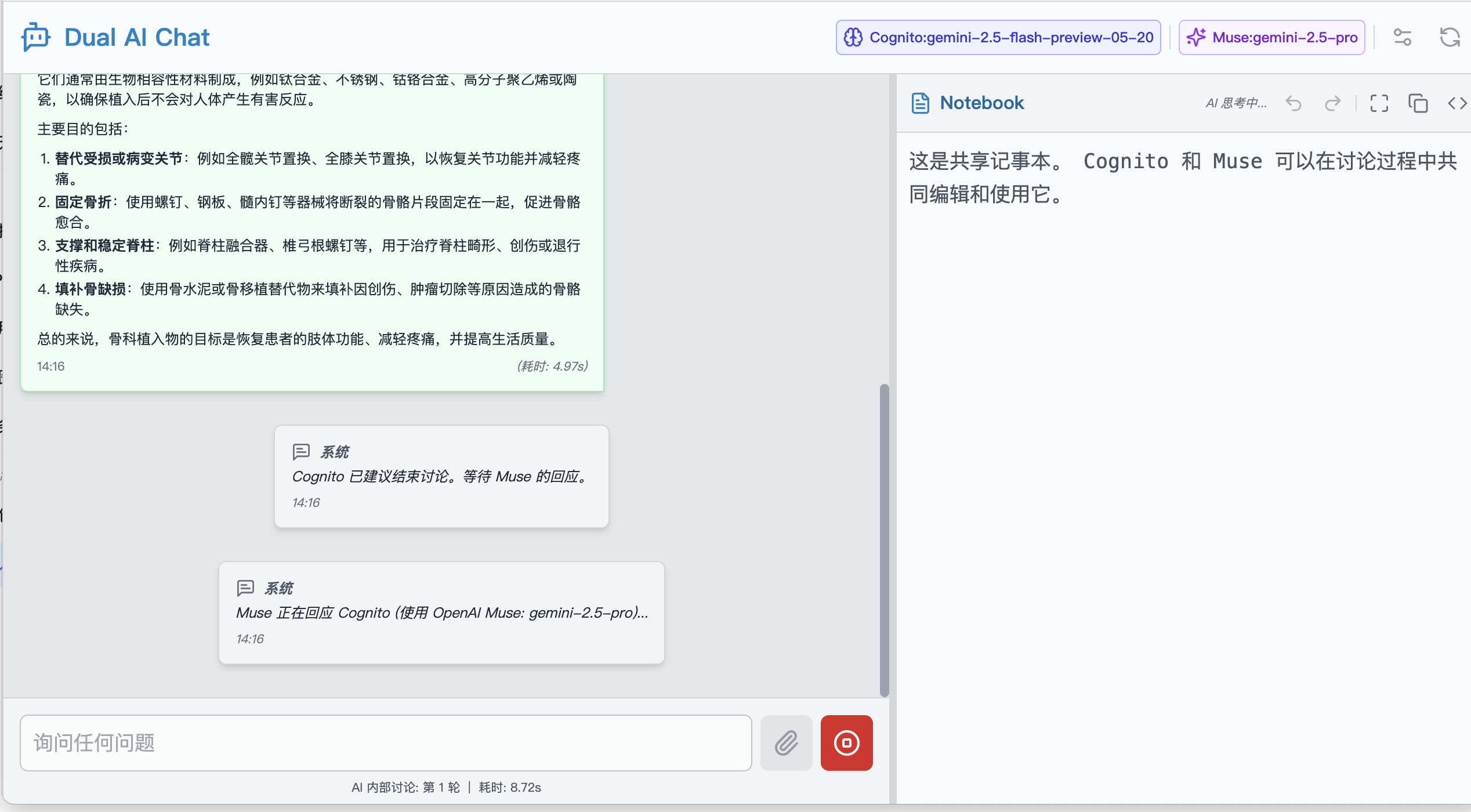Click the Notebook heading text
This screenshot has height=812, width=1471.
click(x=982, y=103)
